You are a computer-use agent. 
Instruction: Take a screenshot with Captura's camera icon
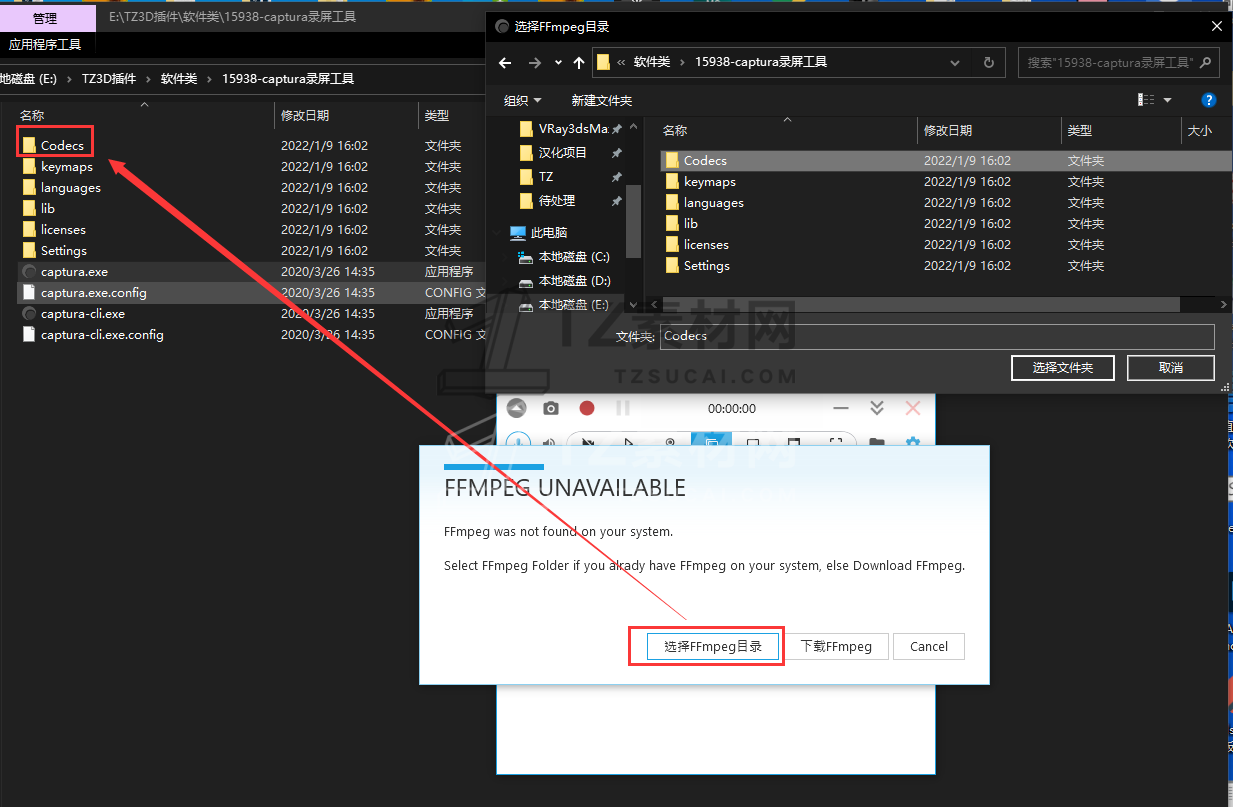(551, 408)
